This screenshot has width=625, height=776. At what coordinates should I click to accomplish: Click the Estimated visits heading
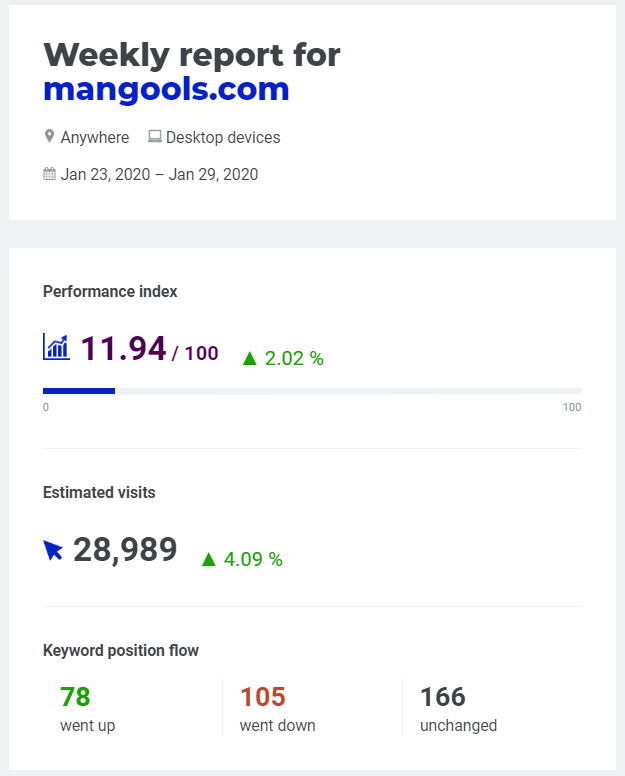(99, 492)
